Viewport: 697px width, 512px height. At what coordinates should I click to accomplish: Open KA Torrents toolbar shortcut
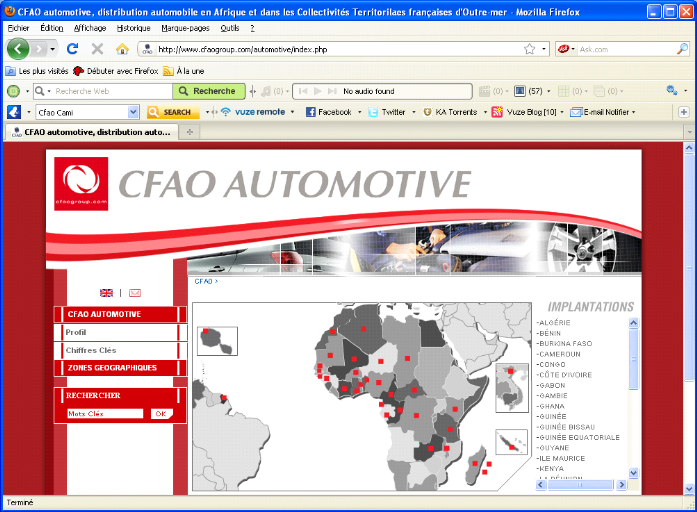pyautogui.click(x=450, y=112)
